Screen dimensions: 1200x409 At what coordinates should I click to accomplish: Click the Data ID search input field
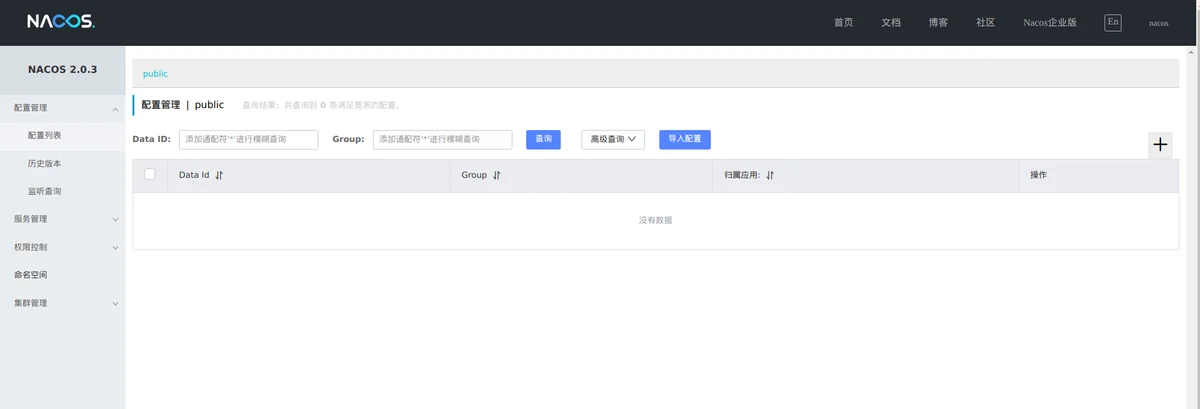click(248, 139)
